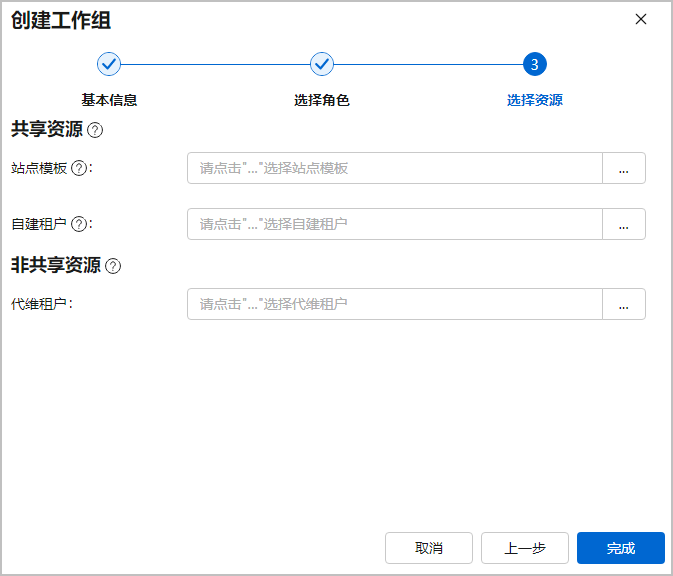
Task: Open the 站点模板 selector via the ellipsis button
Action: [623, 168]
